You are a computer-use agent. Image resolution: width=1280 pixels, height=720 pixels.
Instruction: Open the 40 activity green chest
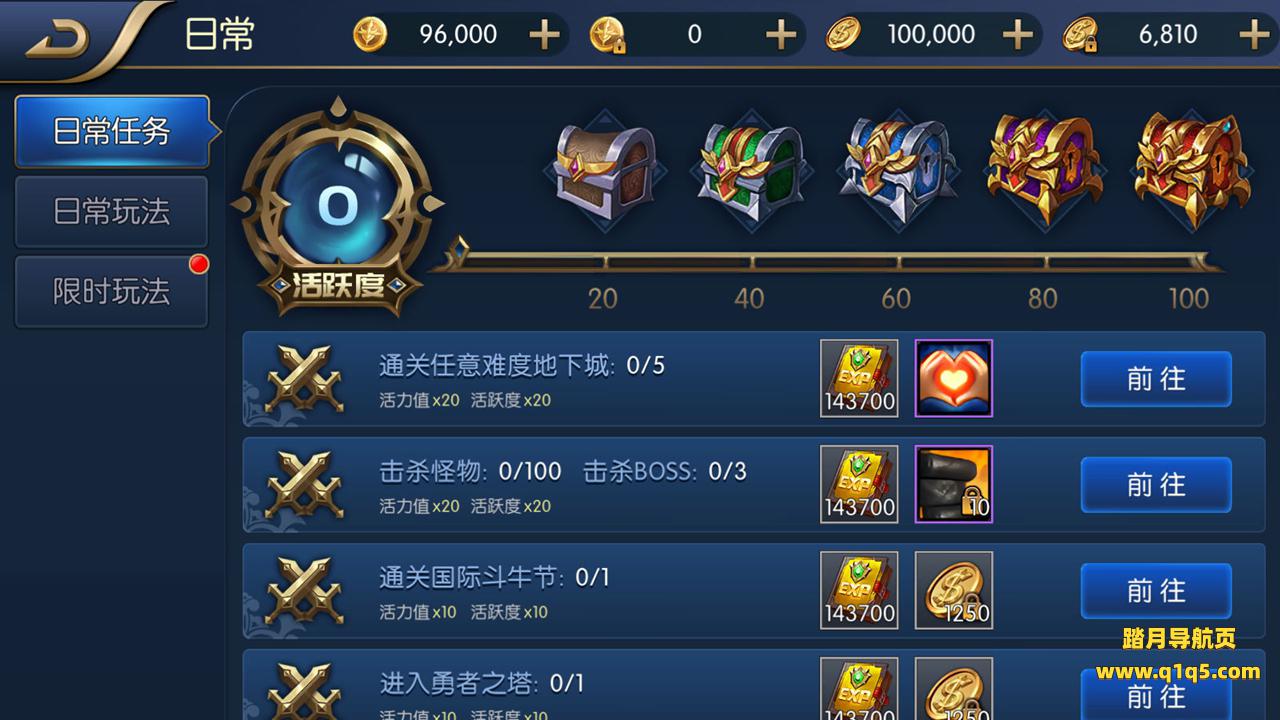click(750, 172)
